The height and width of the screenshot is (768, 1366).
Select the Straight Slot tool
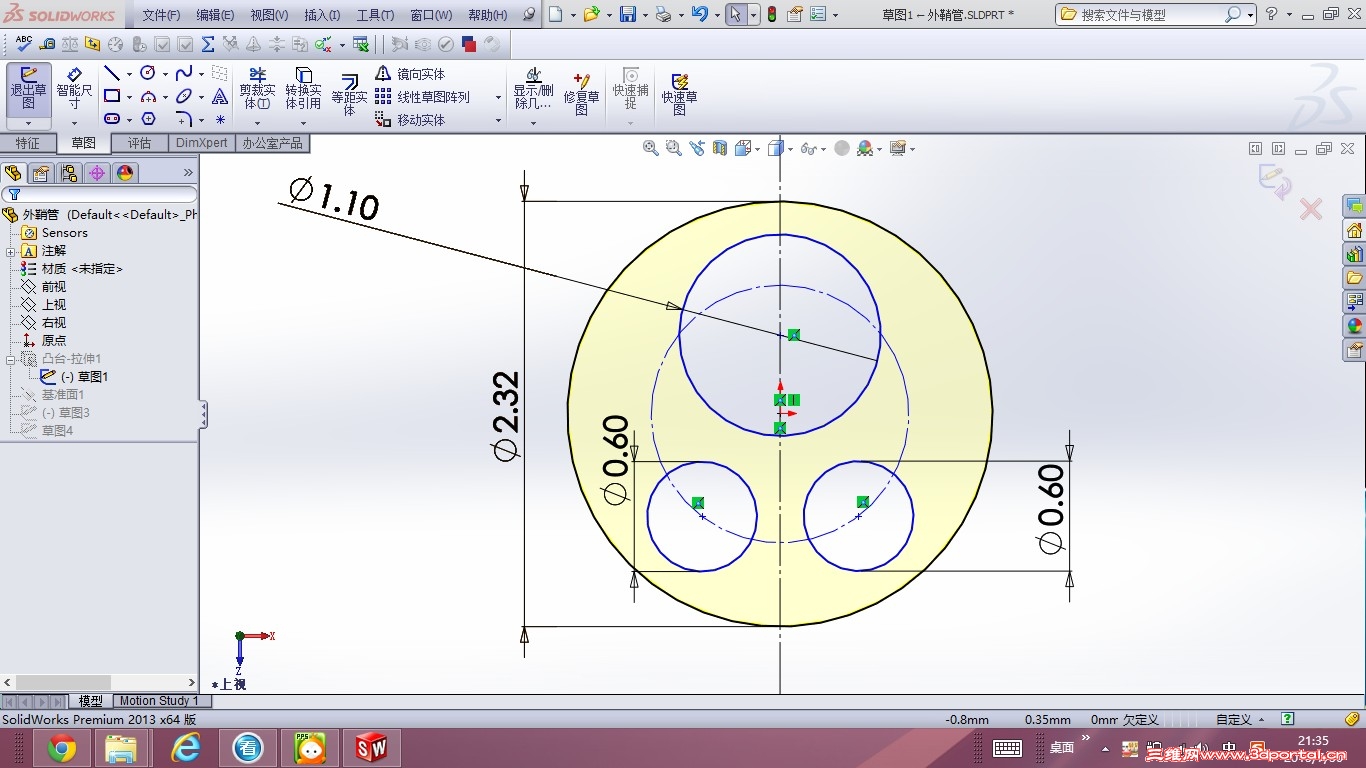(112, 119)
